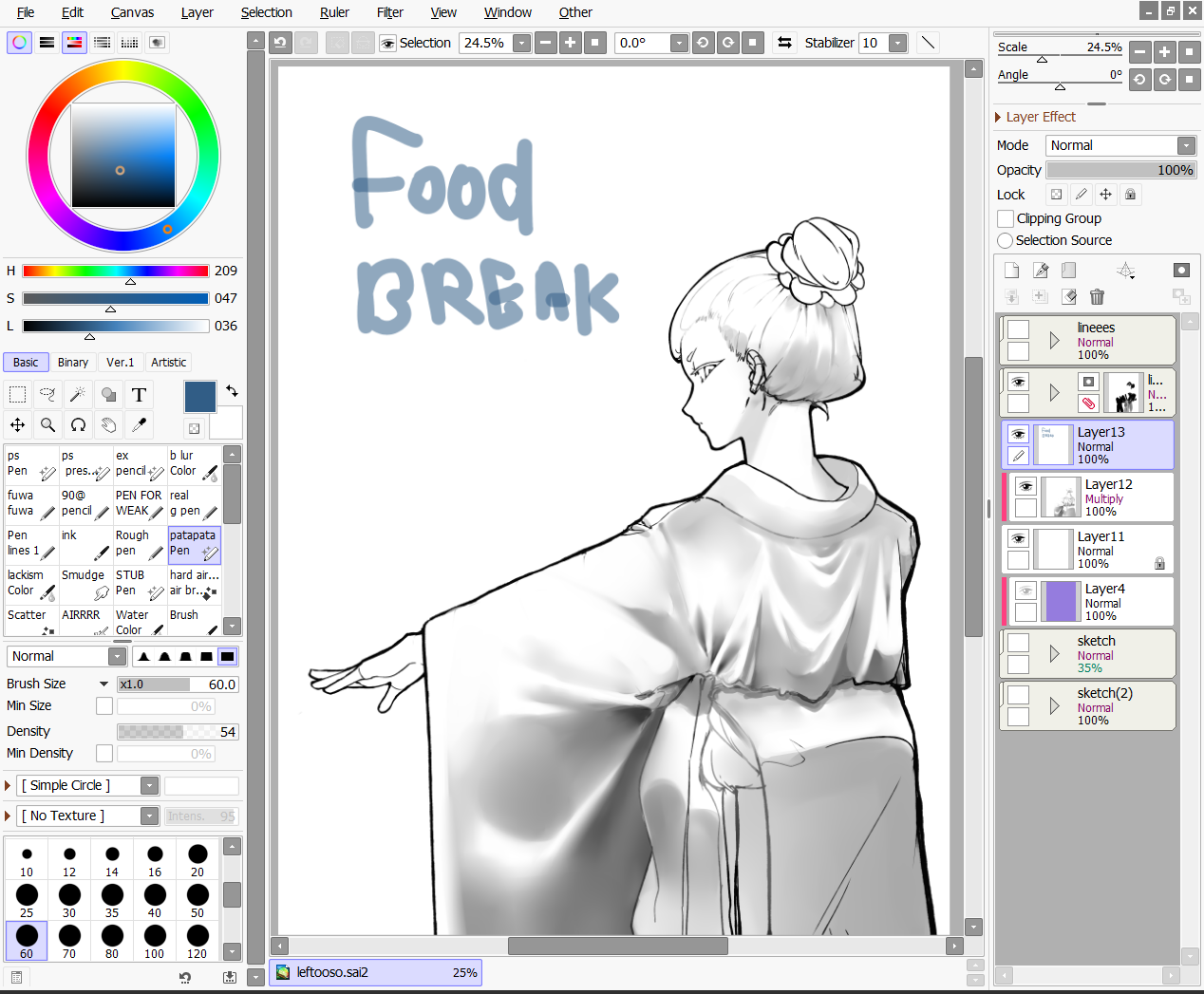
Task: Select the Zoom magnifier tool
Action: tap(47, 425)
